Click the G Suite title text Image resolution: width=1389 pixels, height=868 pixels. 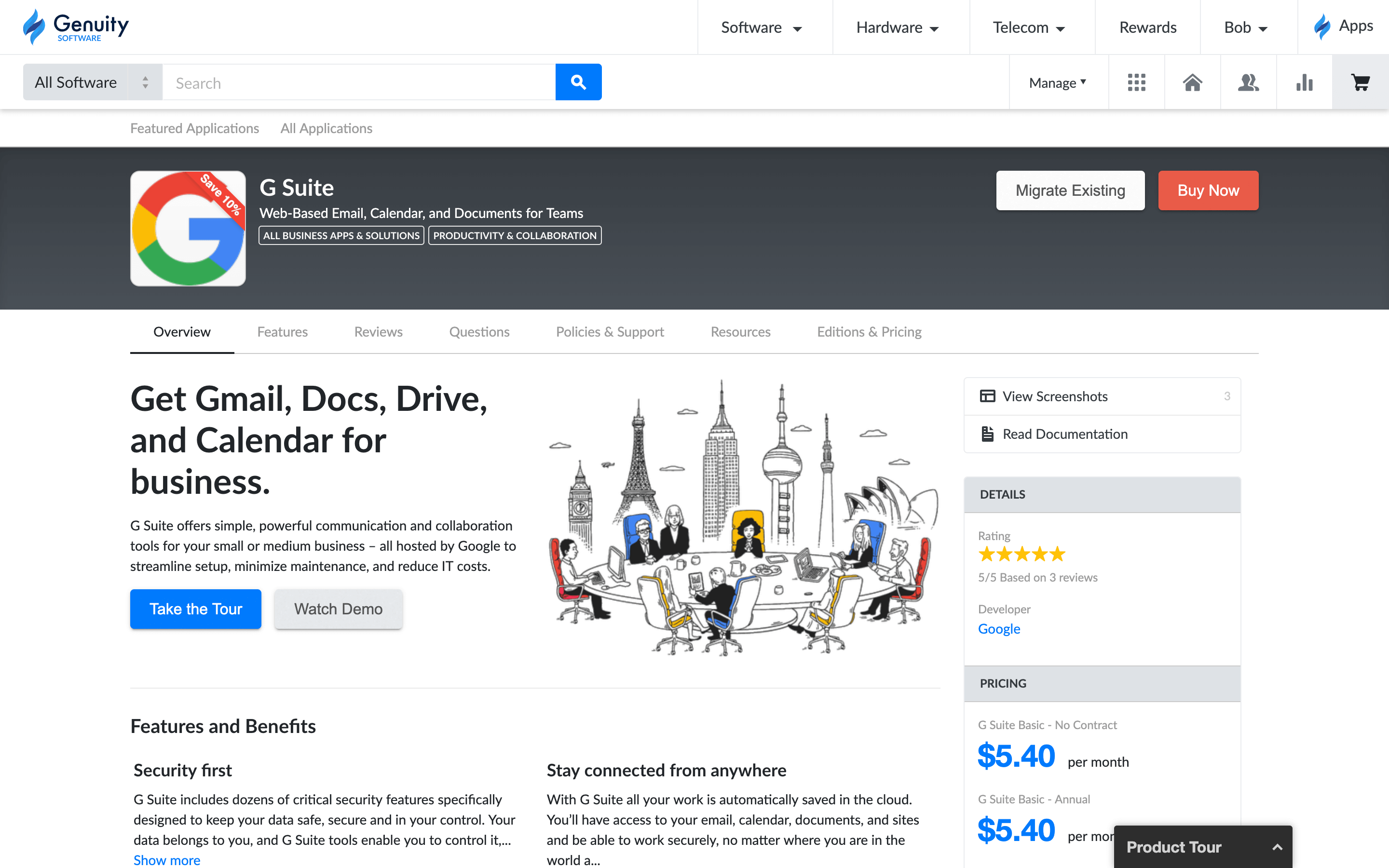tap(296, 188)
